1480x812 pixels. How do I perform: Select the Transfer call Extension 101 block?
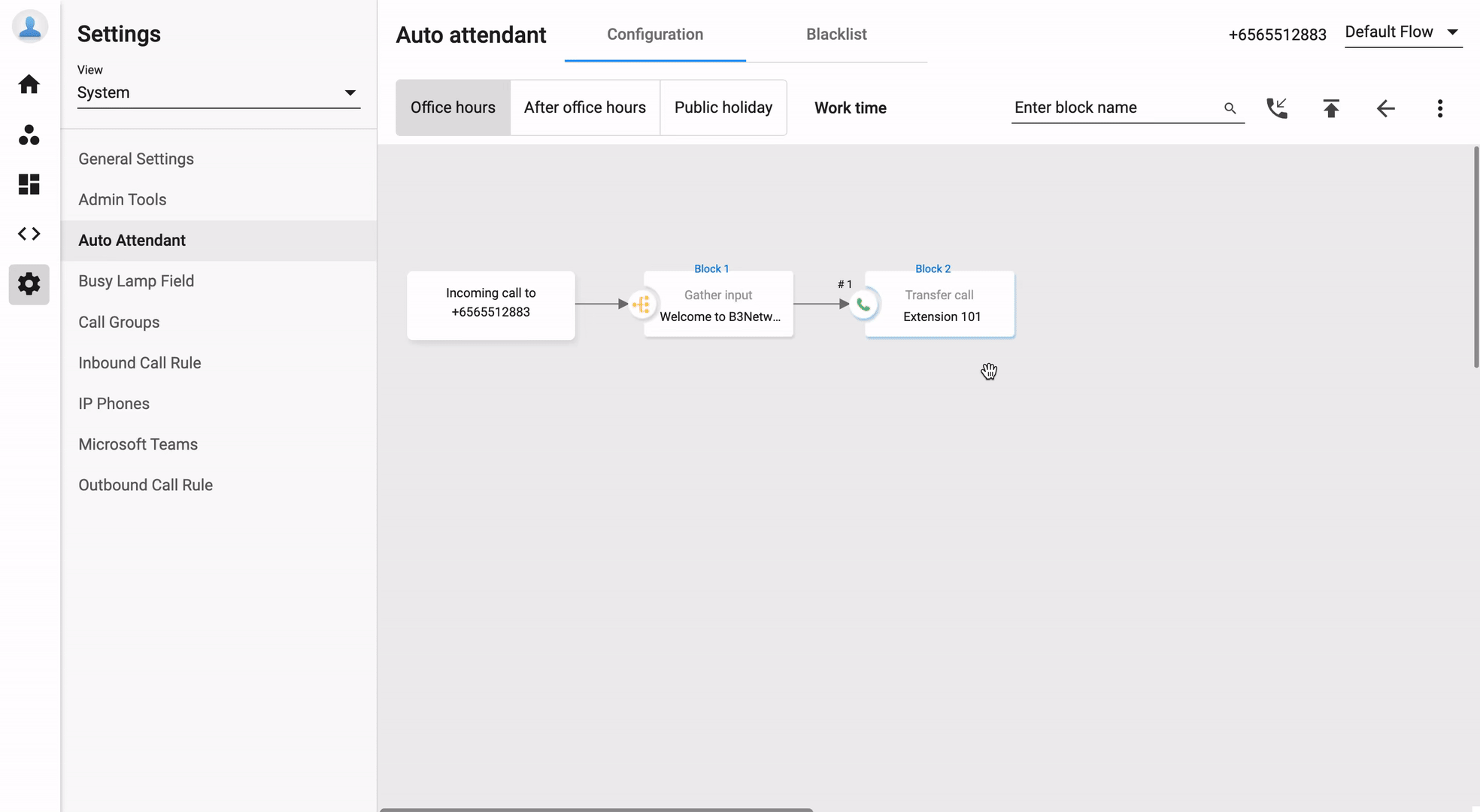(940, 305)
